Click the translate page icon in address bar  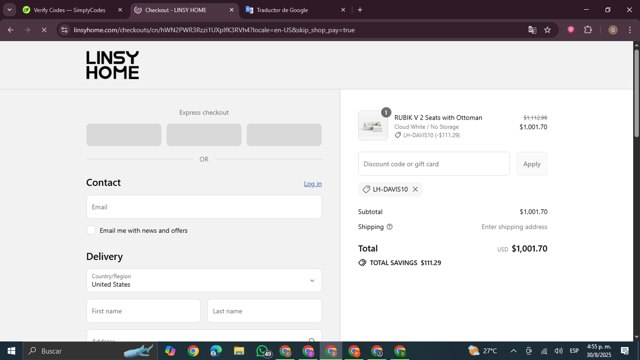click(532, 30)
